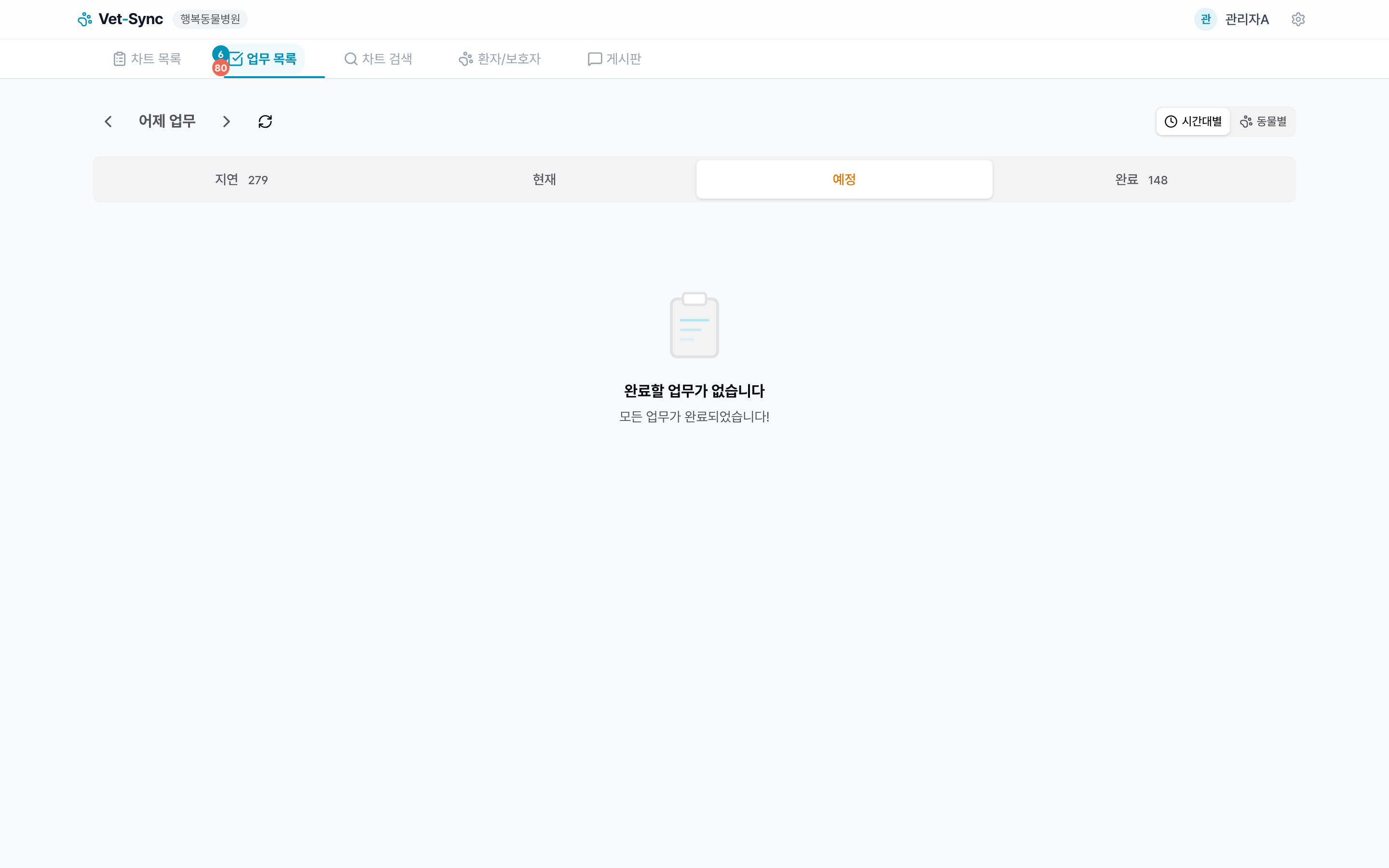Click the chart list clipboard icon
This screenshot has height=868, width=1389.
click(119, 58)
